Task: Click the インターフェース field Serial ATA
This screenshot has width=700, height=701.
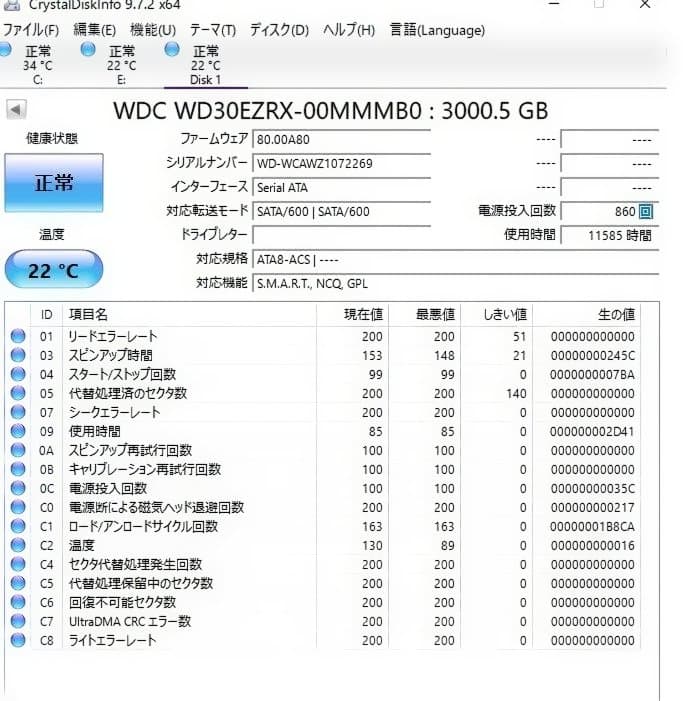Action: pyautogui.click(x=342, y=187)
